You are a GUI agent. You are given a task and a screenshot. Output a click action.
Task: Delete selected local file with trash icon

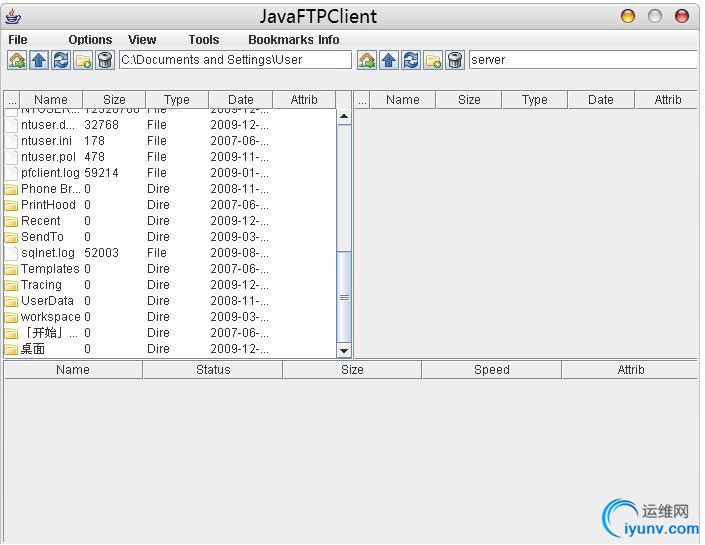[x=105, y=60]
